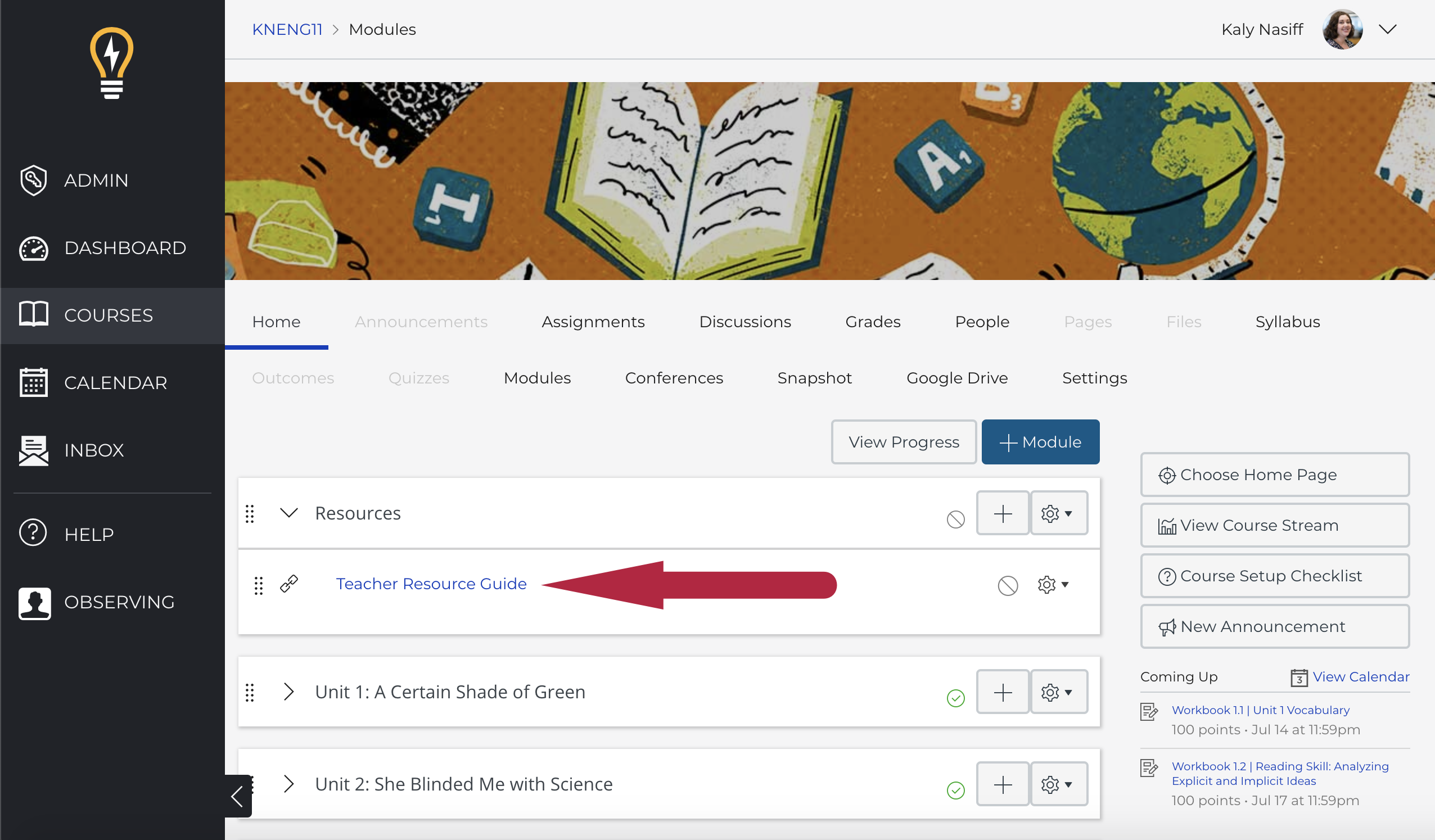The image size is (1435, 840).
Task: Open the Teacher Resource Guide gear menu
Action: pos(1053,584)
